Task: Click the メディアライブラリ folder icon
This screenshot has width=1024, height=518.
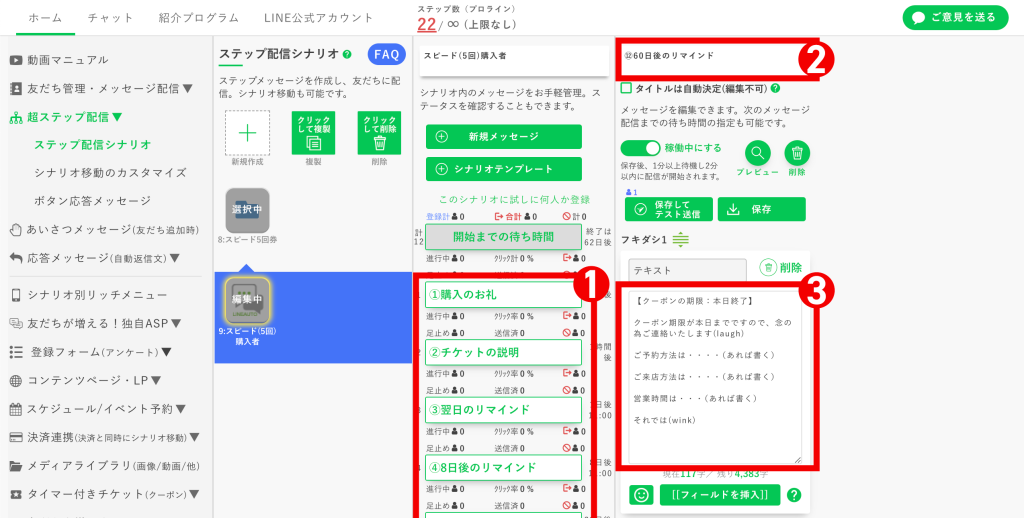Action: (16, 466)
